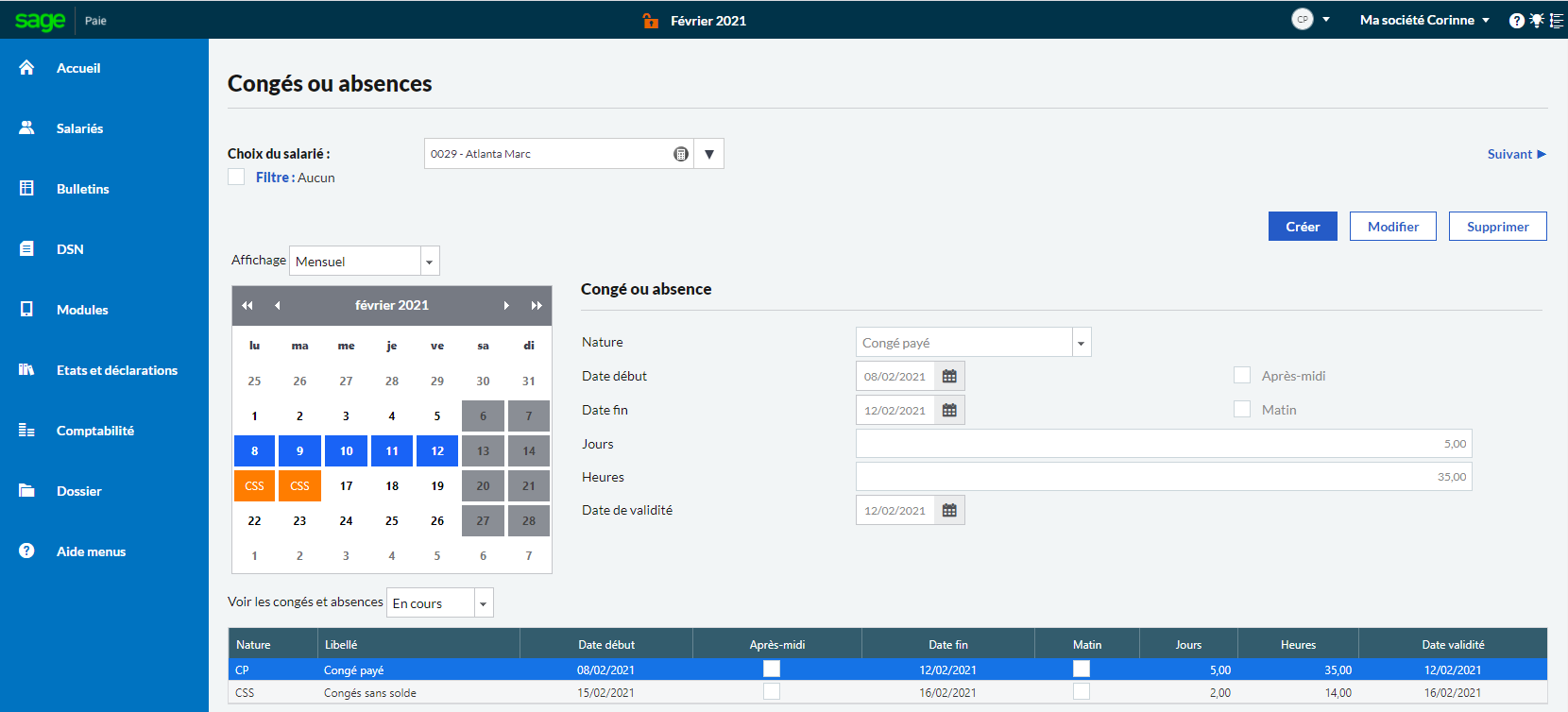Click the Modifier button
The image size is (1568, 712).
[x=1393, y=227]
